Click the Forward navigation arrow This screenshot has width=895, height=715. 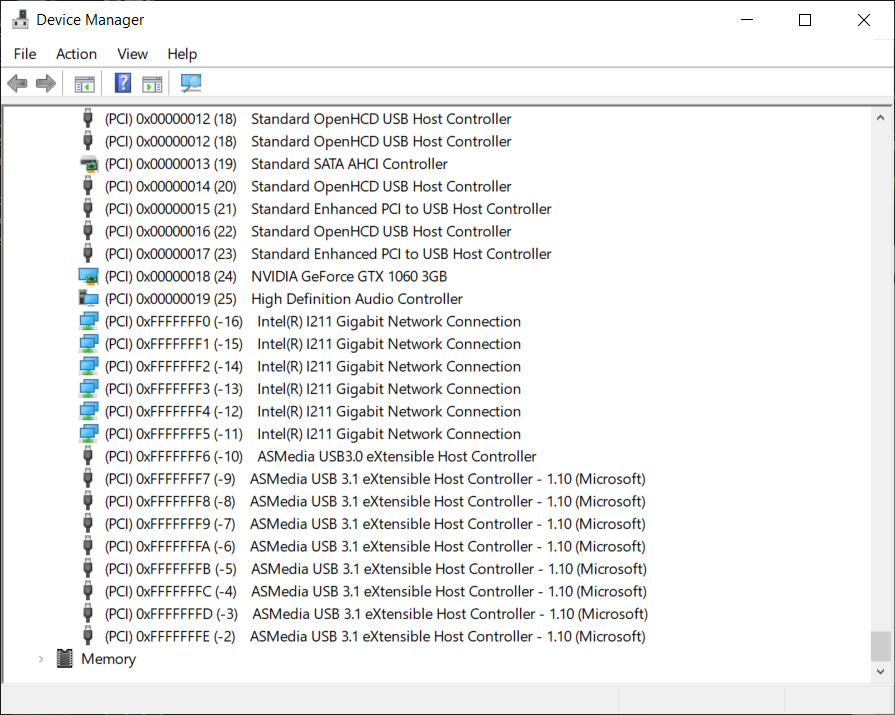tap(45, 83)
